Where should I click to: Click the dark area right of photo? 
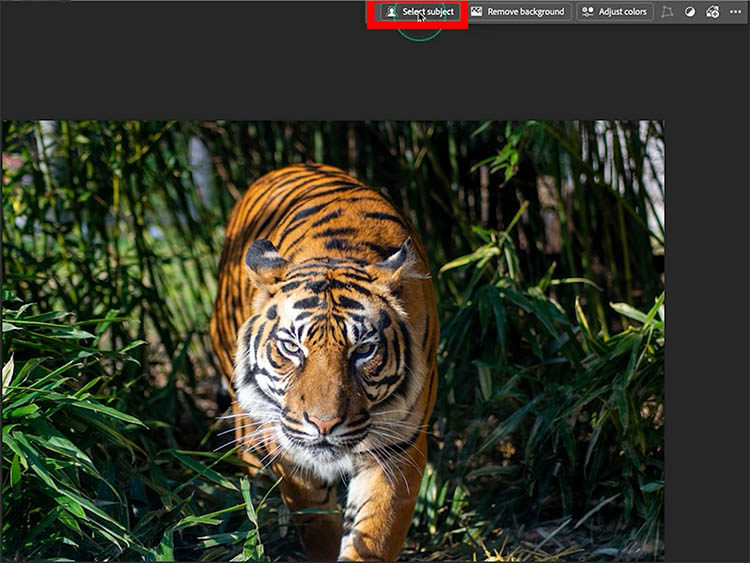click(706, 330)
